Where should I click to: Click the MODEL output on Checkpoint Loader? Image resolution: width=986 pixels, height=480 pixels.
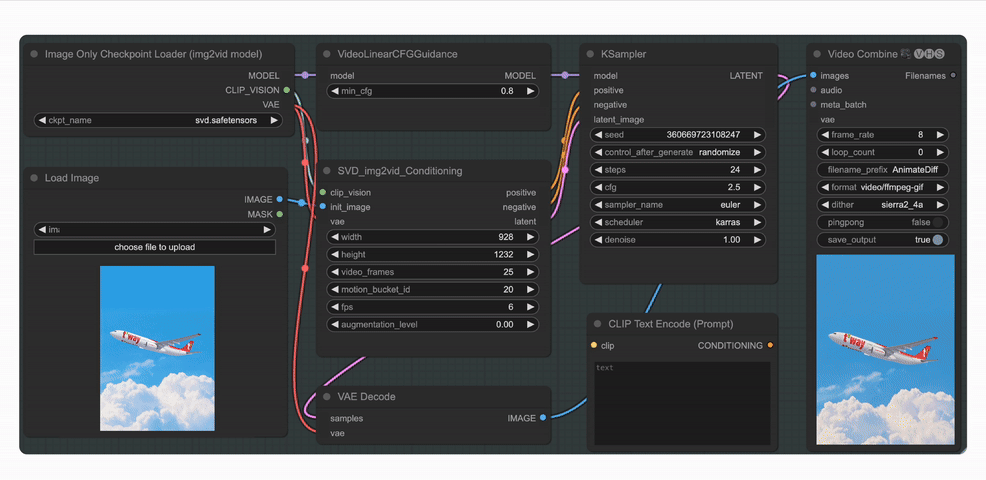[x=263, y=75]
